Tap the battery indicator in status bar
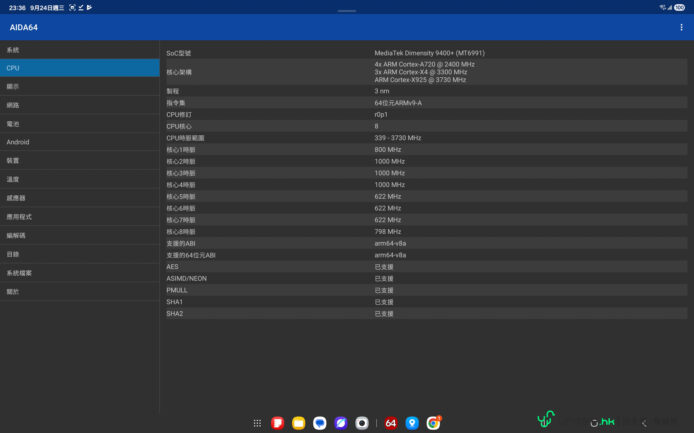The height and width of the screenshot is (433, 694). click(679, 8)
